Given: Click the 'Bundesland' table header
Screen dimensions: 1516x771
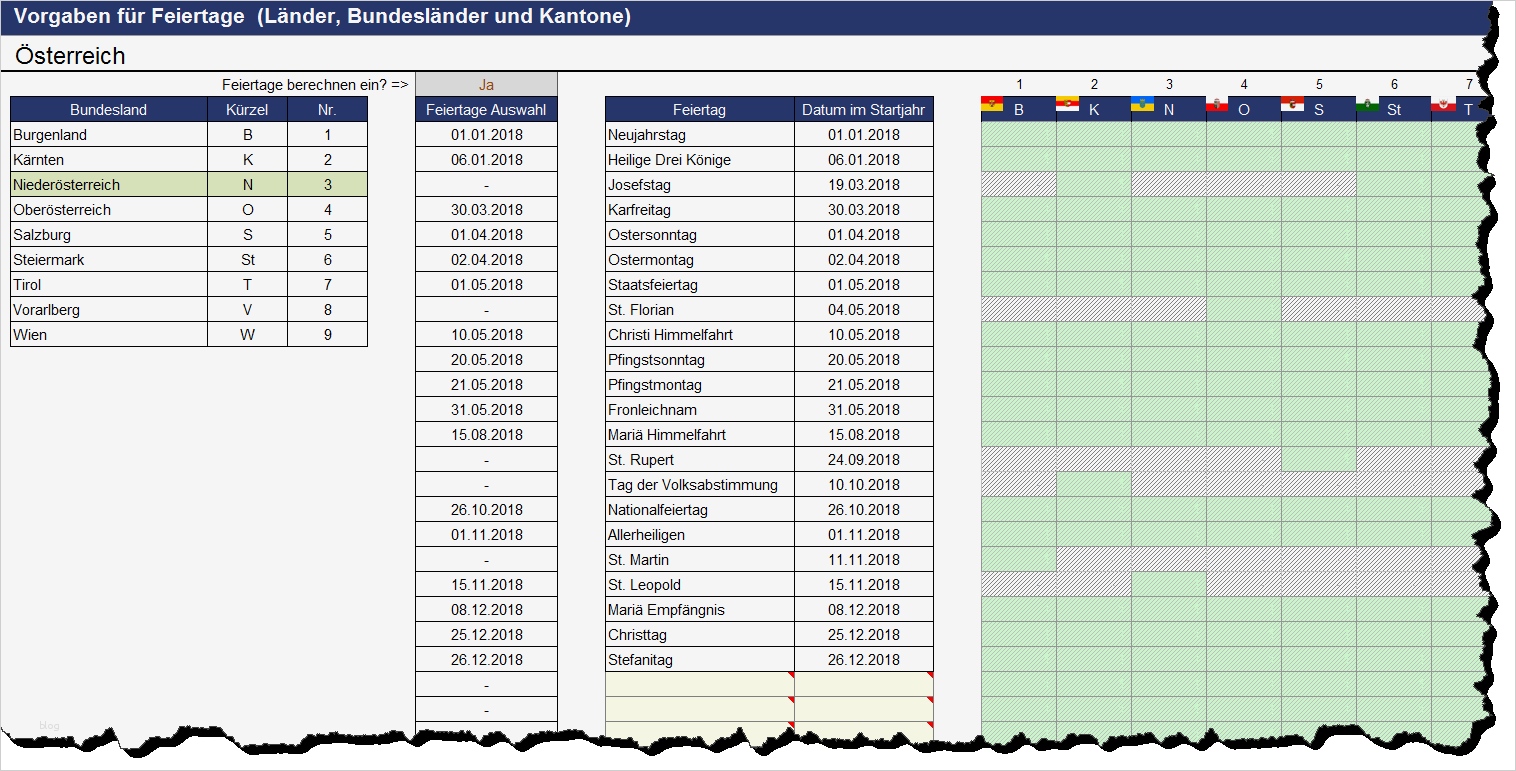Looking at the screenshot, I should (x=108, y=109).
